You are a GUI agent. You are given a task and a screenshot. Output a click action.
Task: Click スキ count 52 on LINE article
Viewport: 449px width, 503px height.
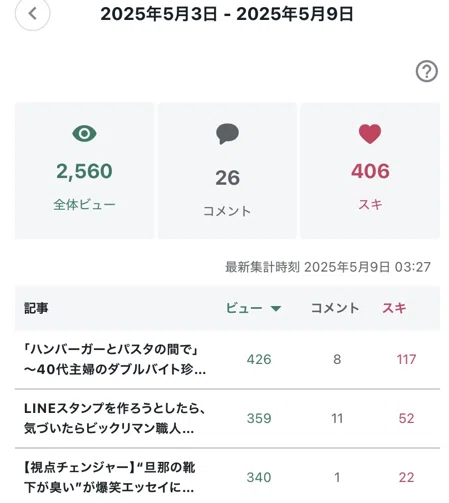(406, 418)
